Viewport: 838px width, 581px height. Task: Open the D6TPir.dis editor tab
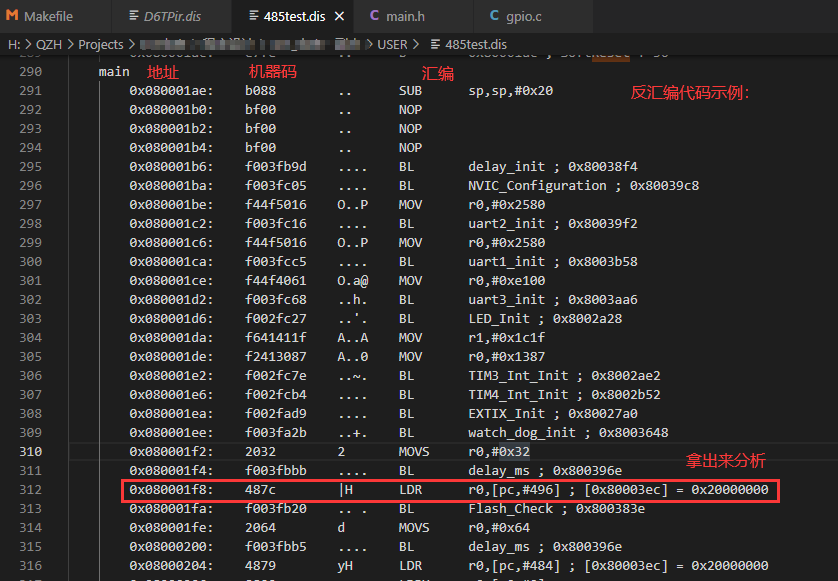click(172, 16)
